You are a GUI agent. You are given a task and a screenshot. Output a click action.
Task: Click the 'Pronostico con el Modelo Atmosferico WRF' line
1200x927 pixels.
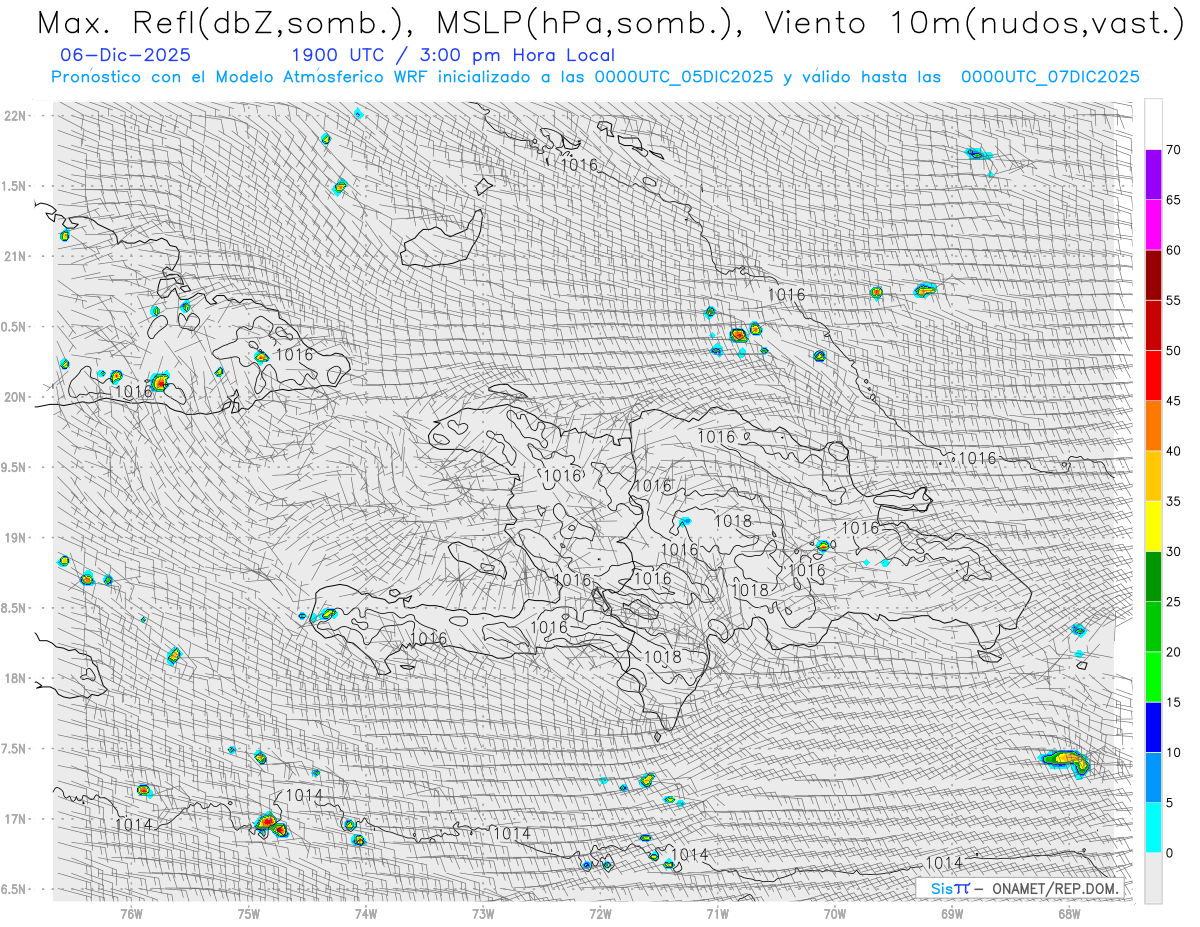point(595,76)
